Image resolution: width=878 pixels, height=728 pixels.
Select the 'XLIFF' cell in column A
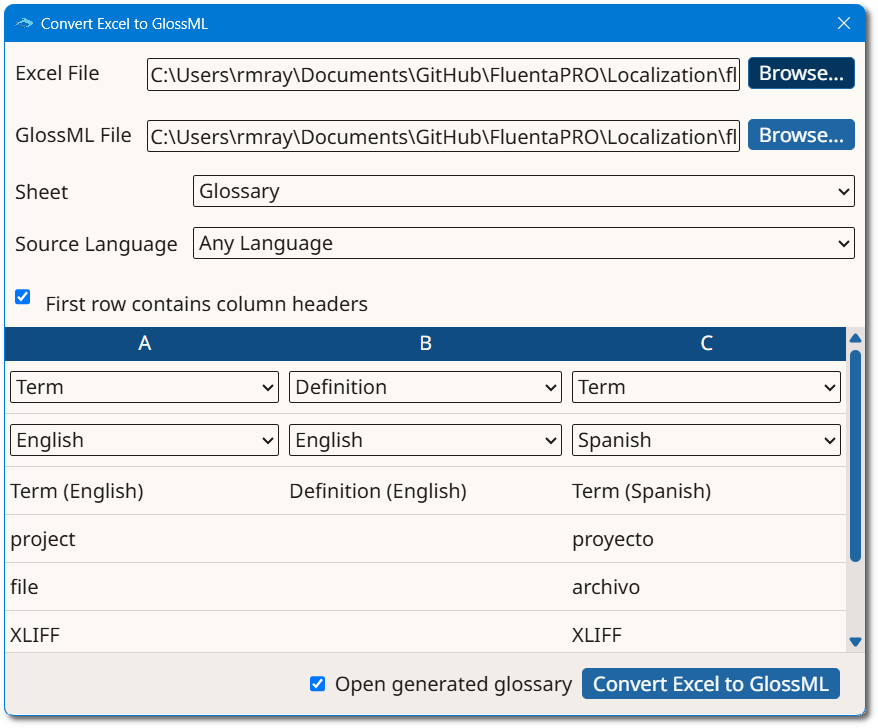146,633
